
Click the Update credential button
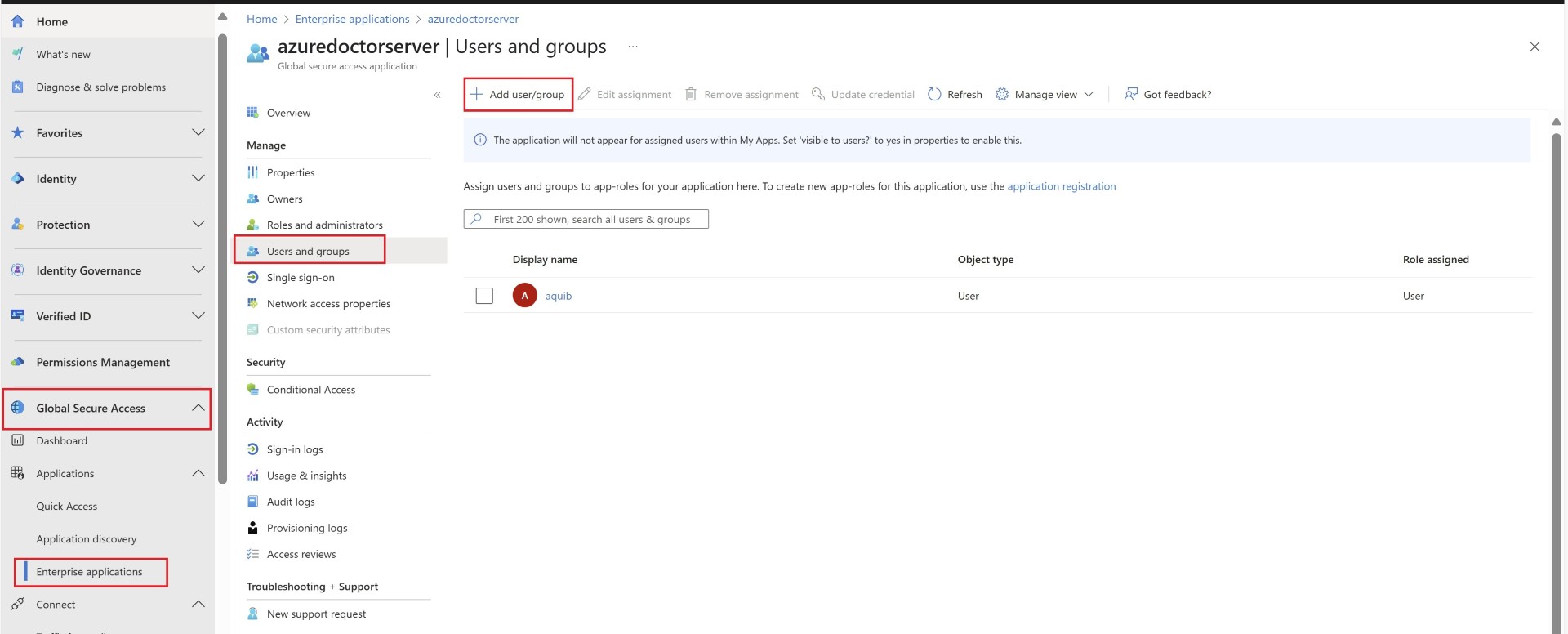click(x=862, y=95)
